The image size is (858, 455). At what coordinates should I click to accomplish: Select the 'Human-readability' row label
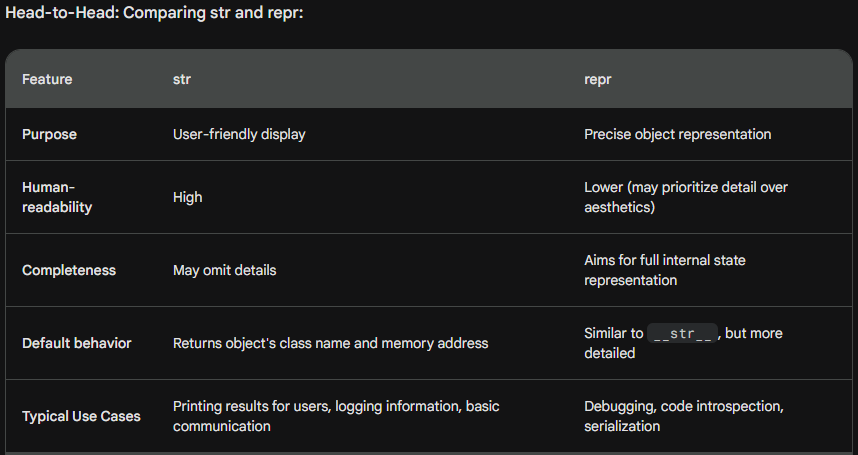point(55,197)
